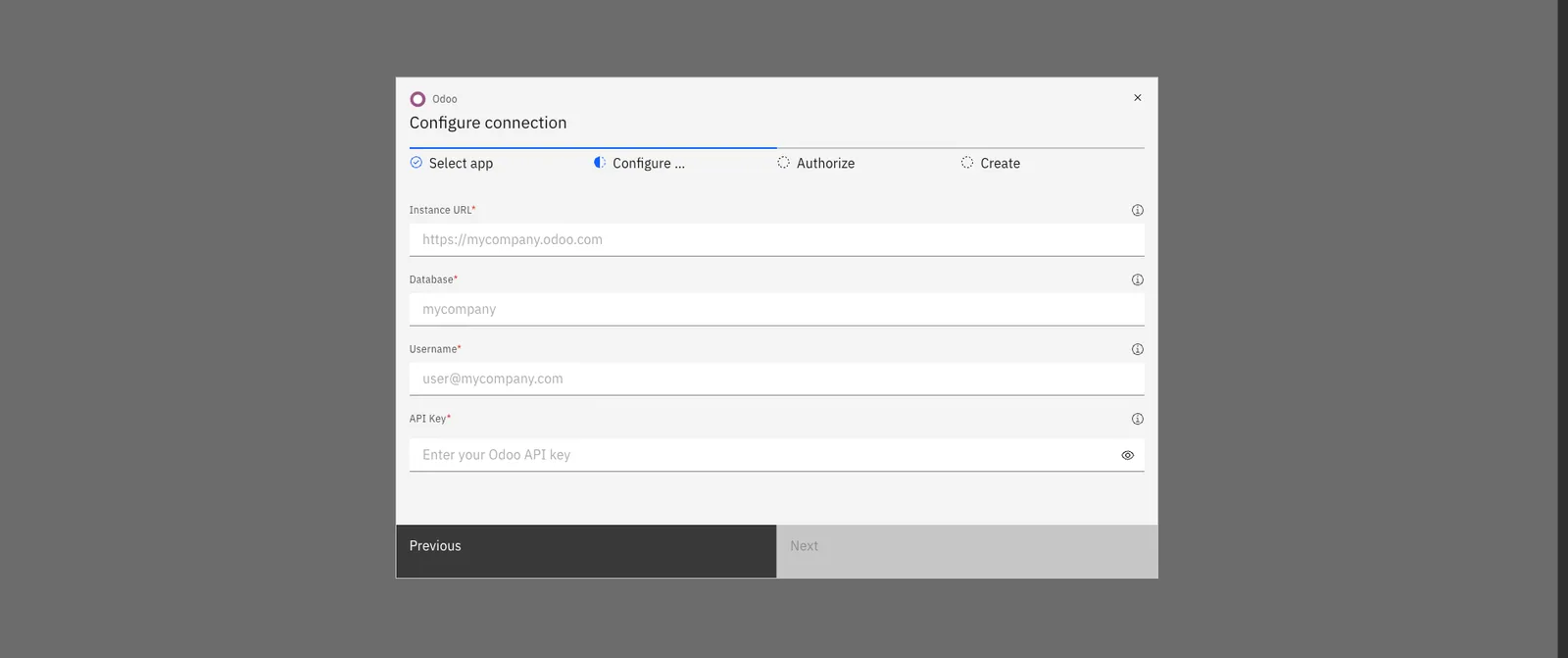Show info for Database field
The width and height of the screenshot is (1568, 658).
coord(1137,279)
